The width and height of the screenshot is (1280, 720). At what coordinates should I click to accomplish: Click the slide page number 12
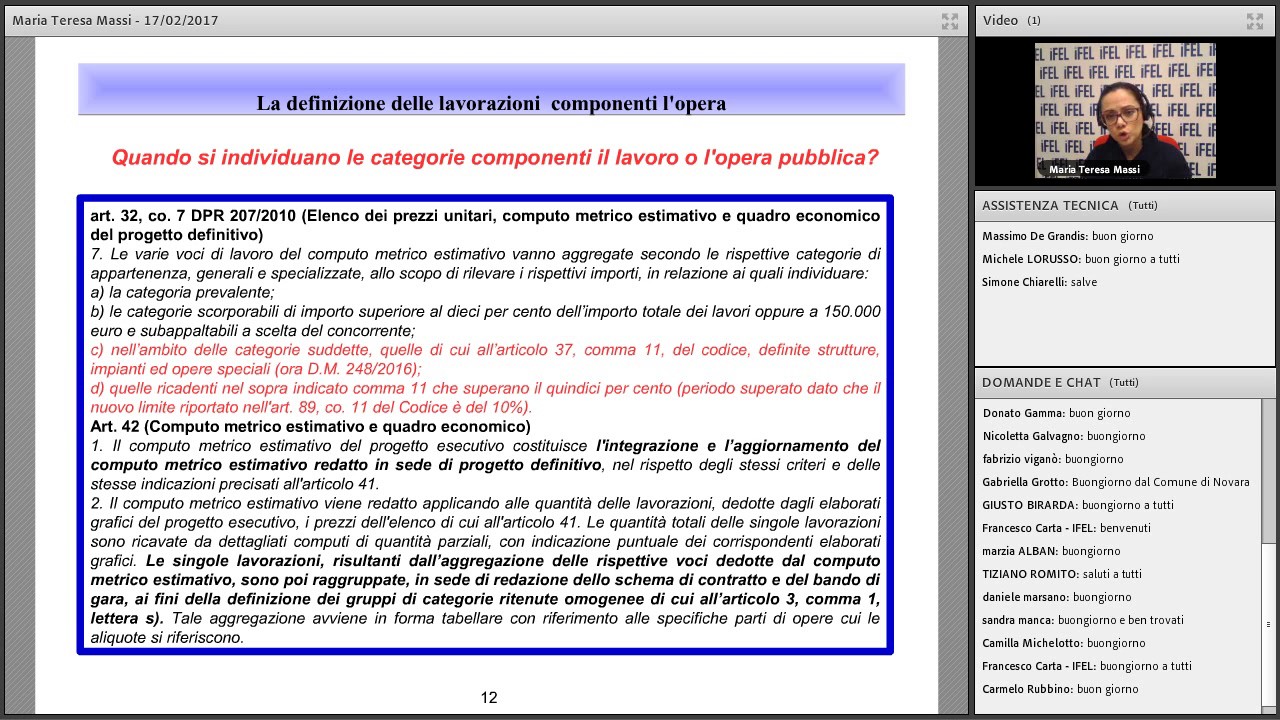(489, 698)
